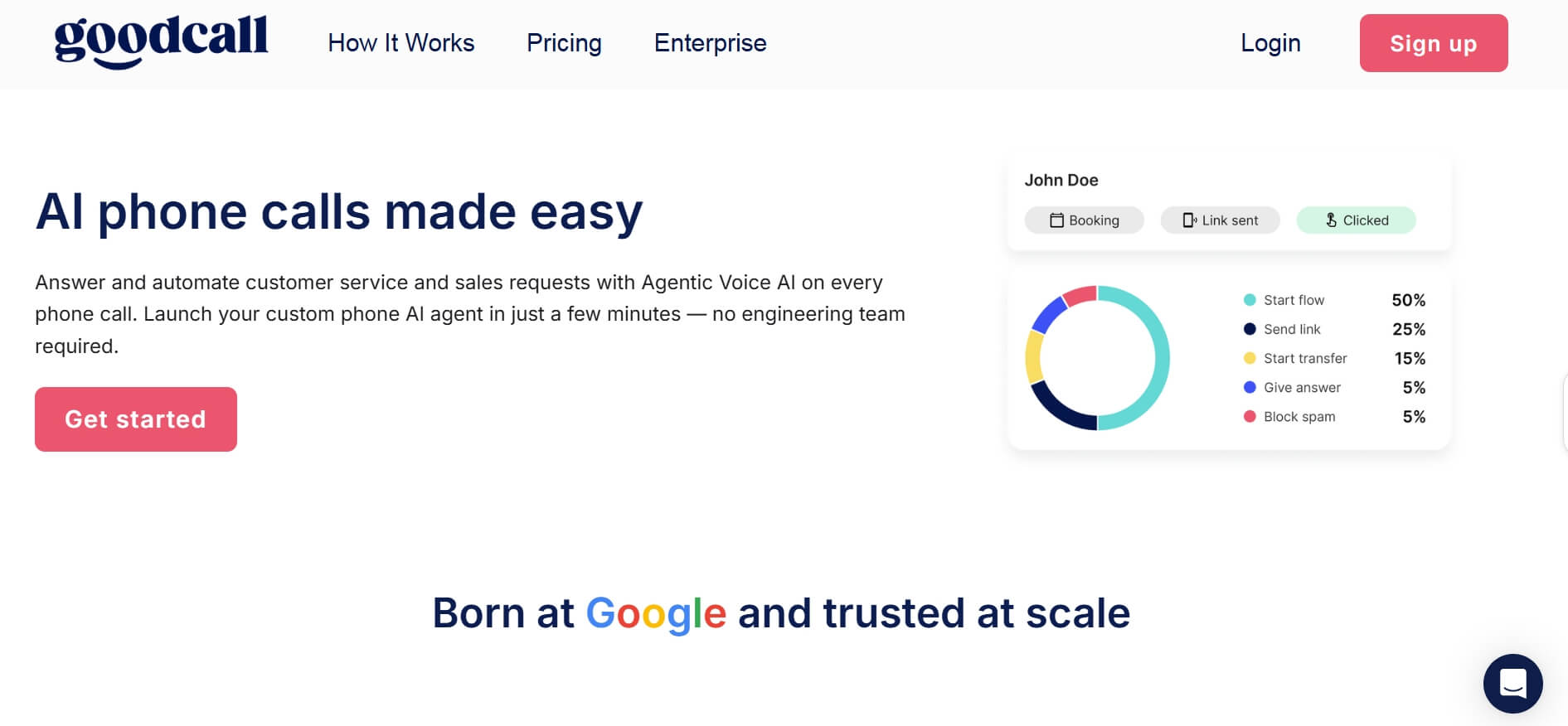
Task: Click the teal Start flow legend dot
Action: click(1250, 300)
